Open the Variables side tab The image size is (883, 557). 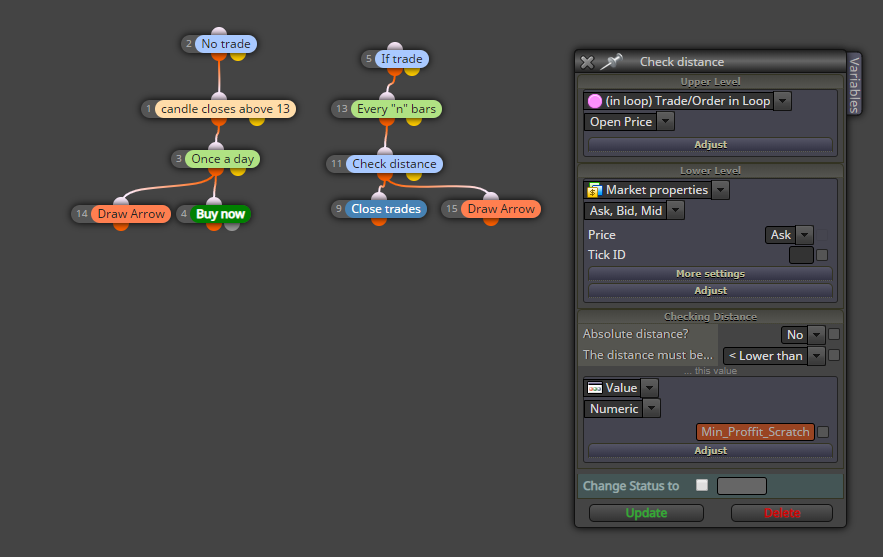tap(854, 84)
